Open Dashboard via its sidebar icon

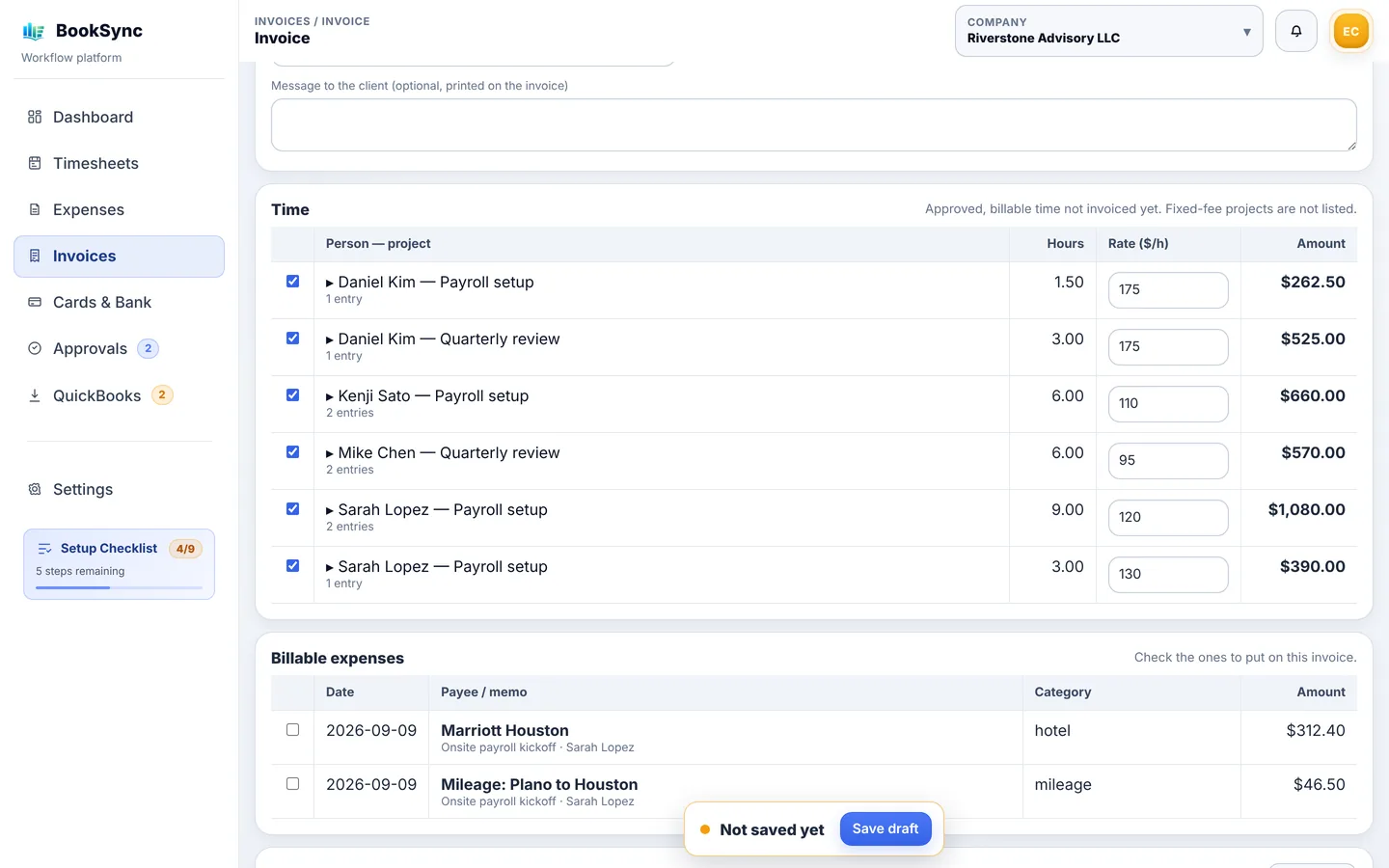click(35, 117)
